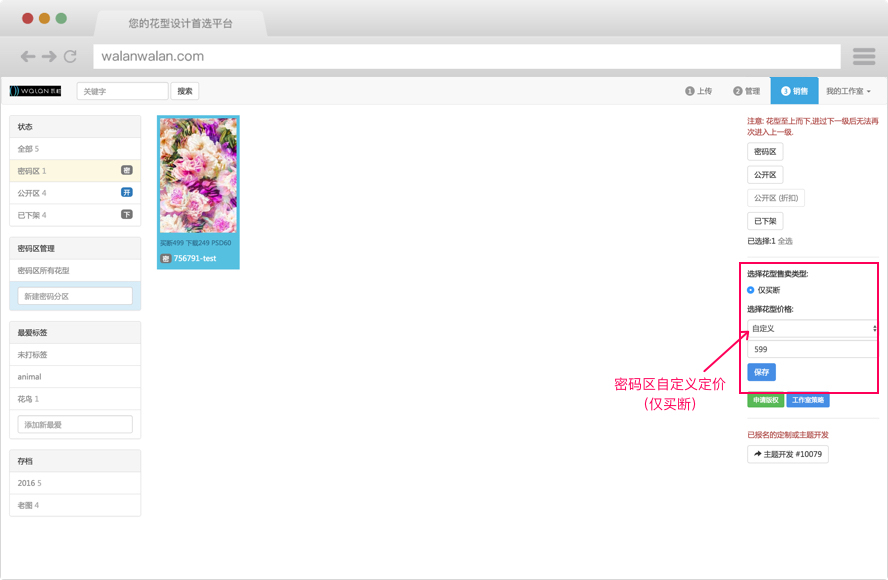Click the browser back arrow
888x580 pixels.
click(28, 57)
